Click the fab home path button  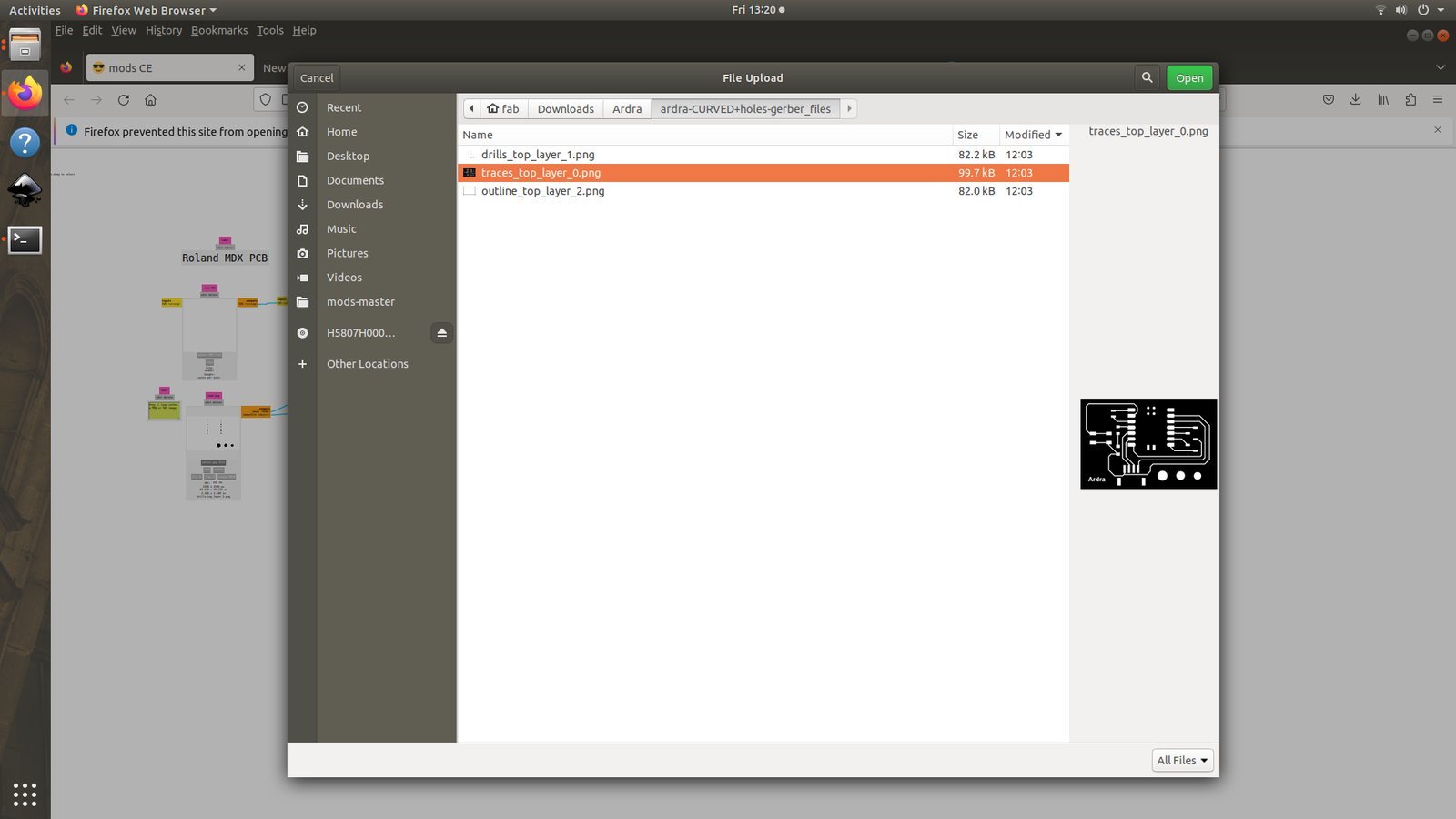[503, 108]
